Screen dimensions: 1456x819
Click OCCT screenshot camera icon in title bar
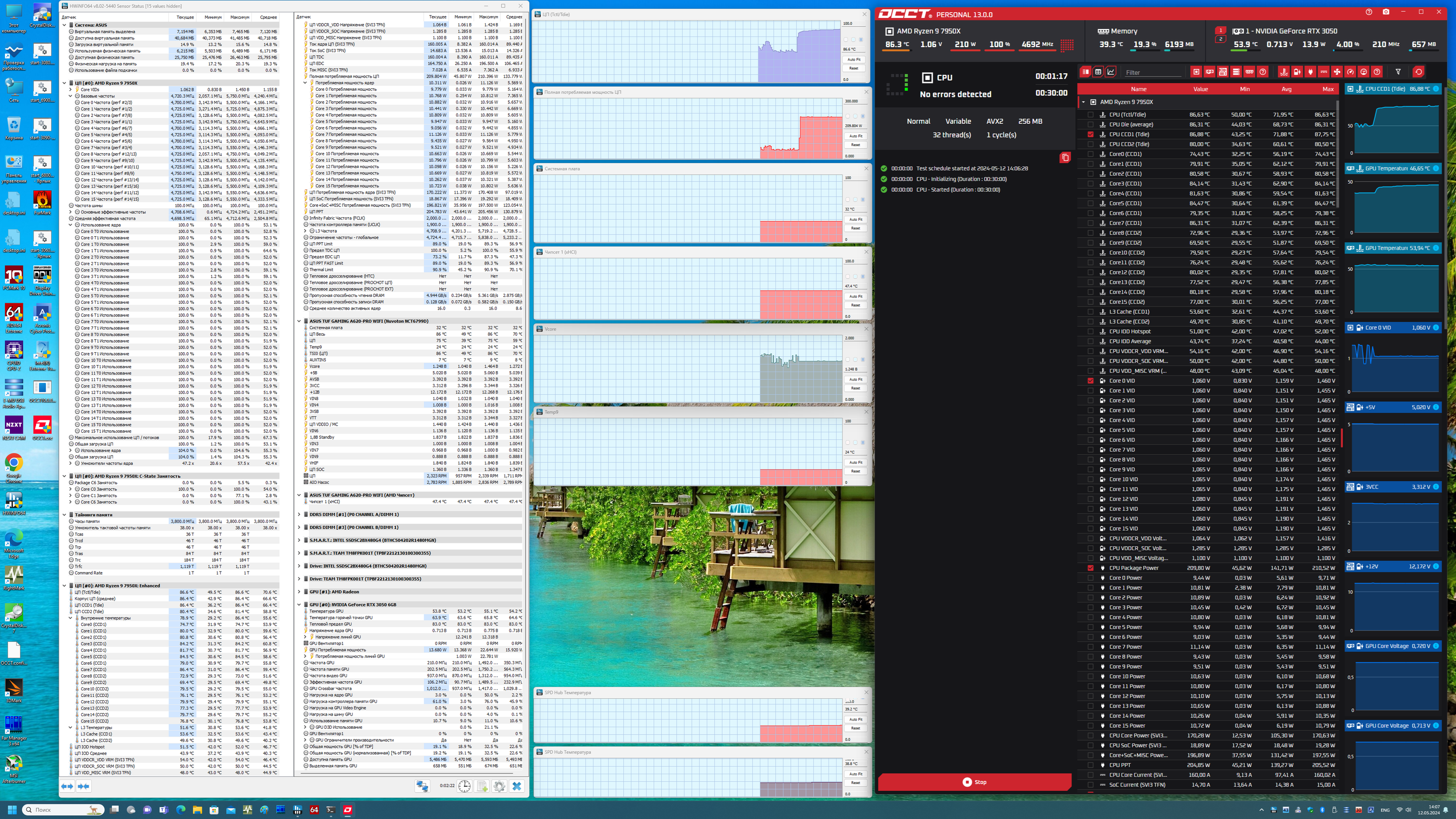[1385, 13]
